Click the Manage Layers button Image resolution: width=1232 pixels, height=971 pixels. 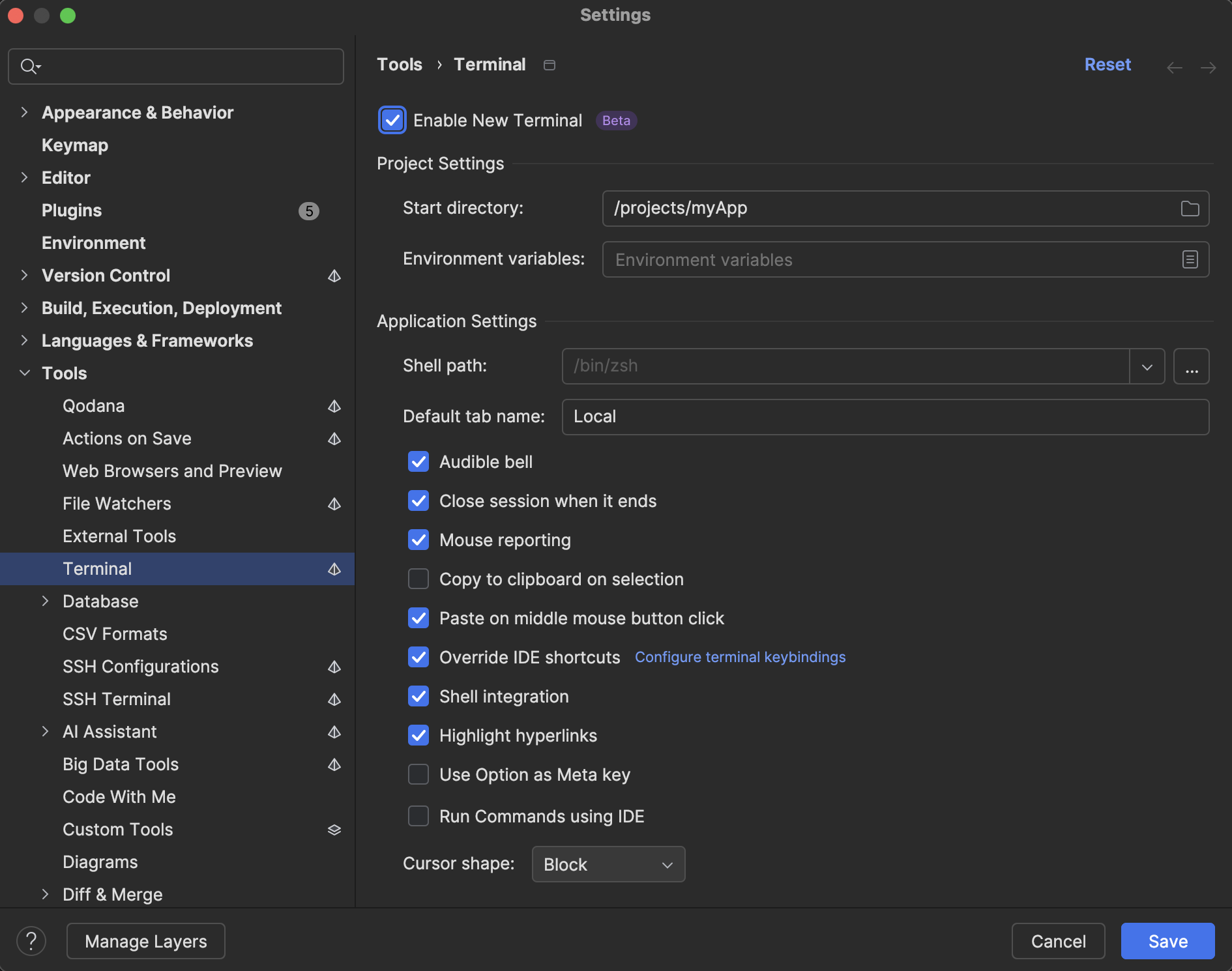(x=145, y=940)
